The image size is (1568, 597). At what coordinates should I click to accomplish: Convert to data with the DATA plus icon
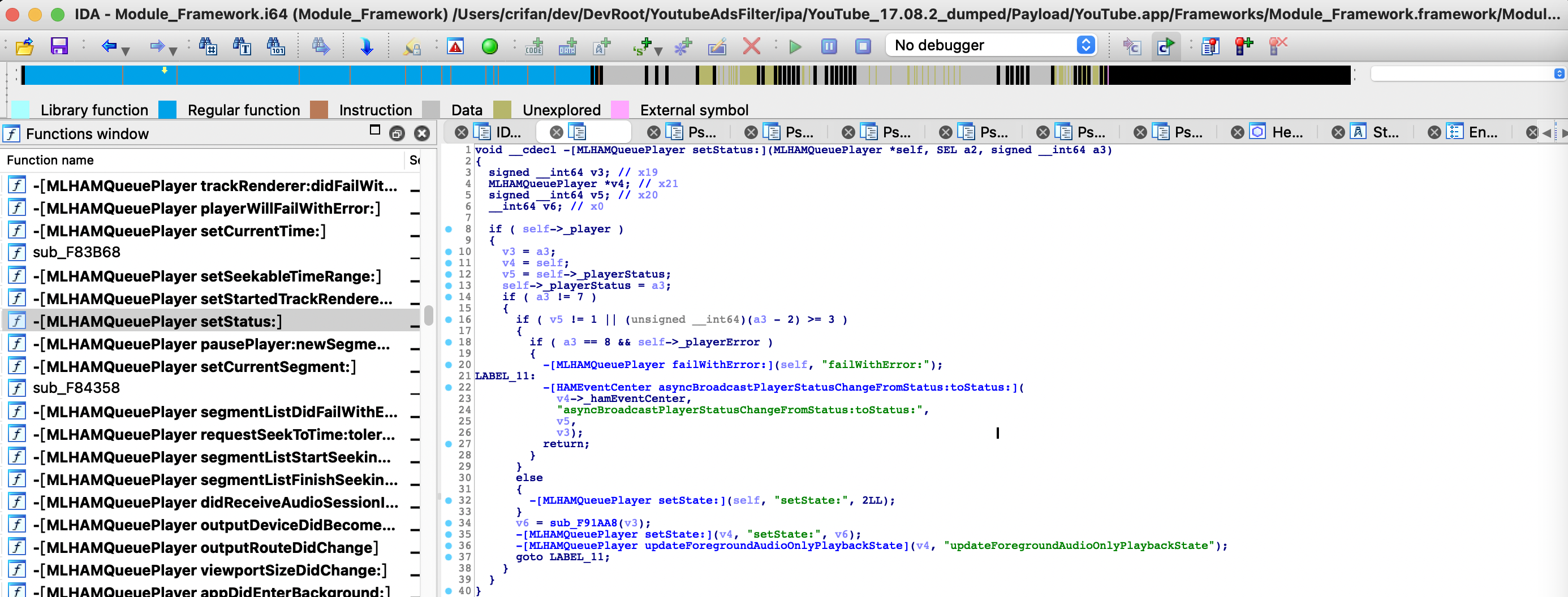coord(568,46)
